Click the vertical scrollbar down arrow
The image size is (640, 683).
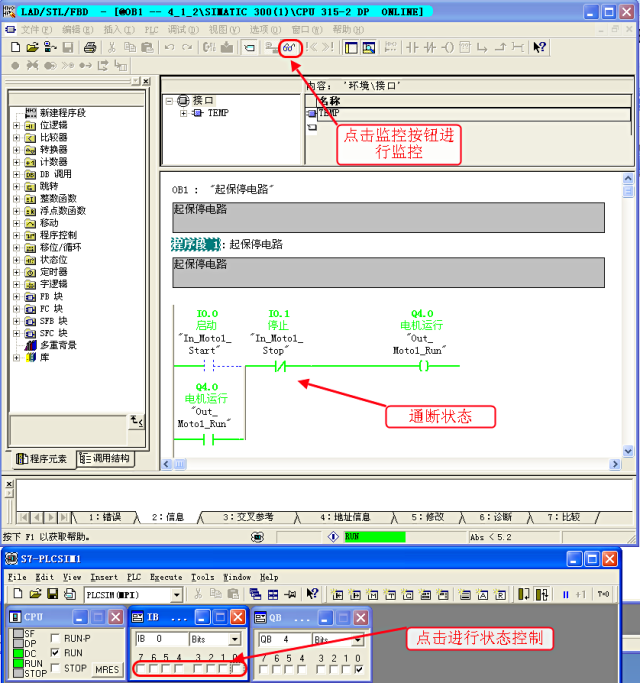[x=628, y=451]
